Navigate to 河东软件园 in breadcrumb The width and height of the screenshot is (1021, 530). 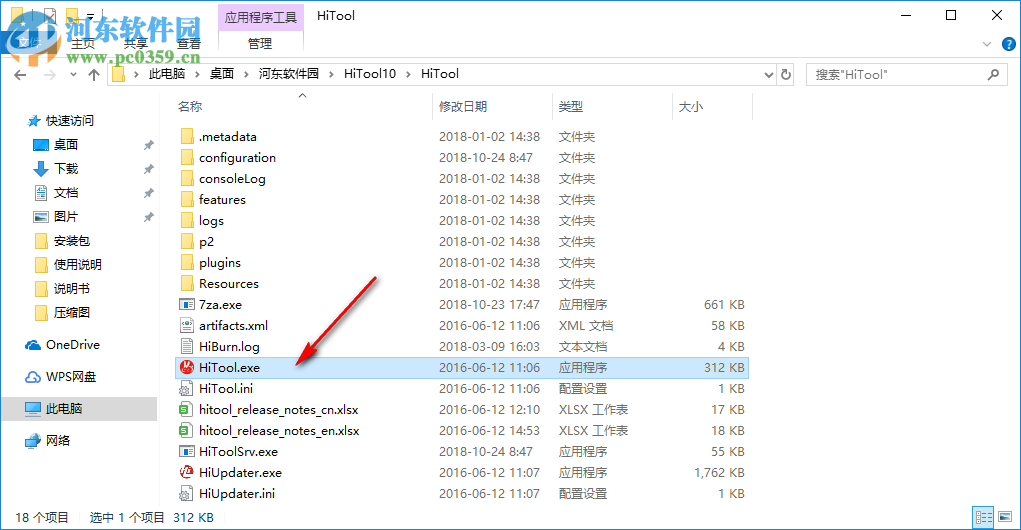pos(288,74)
